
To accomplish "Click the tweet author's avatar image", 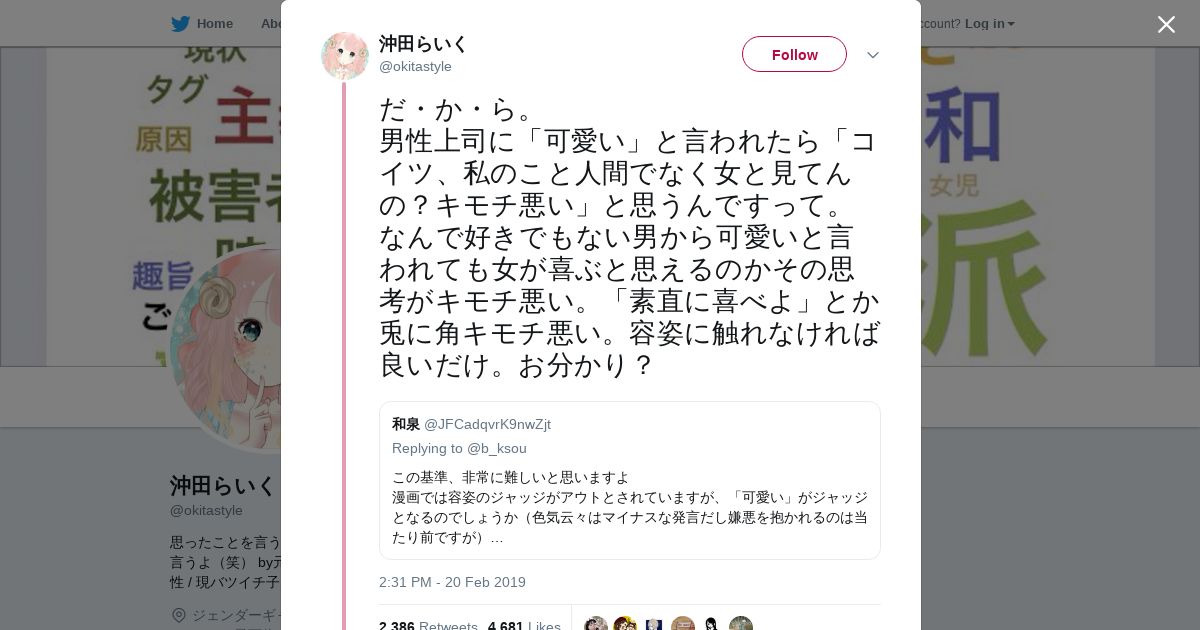I will pos(345,56).
